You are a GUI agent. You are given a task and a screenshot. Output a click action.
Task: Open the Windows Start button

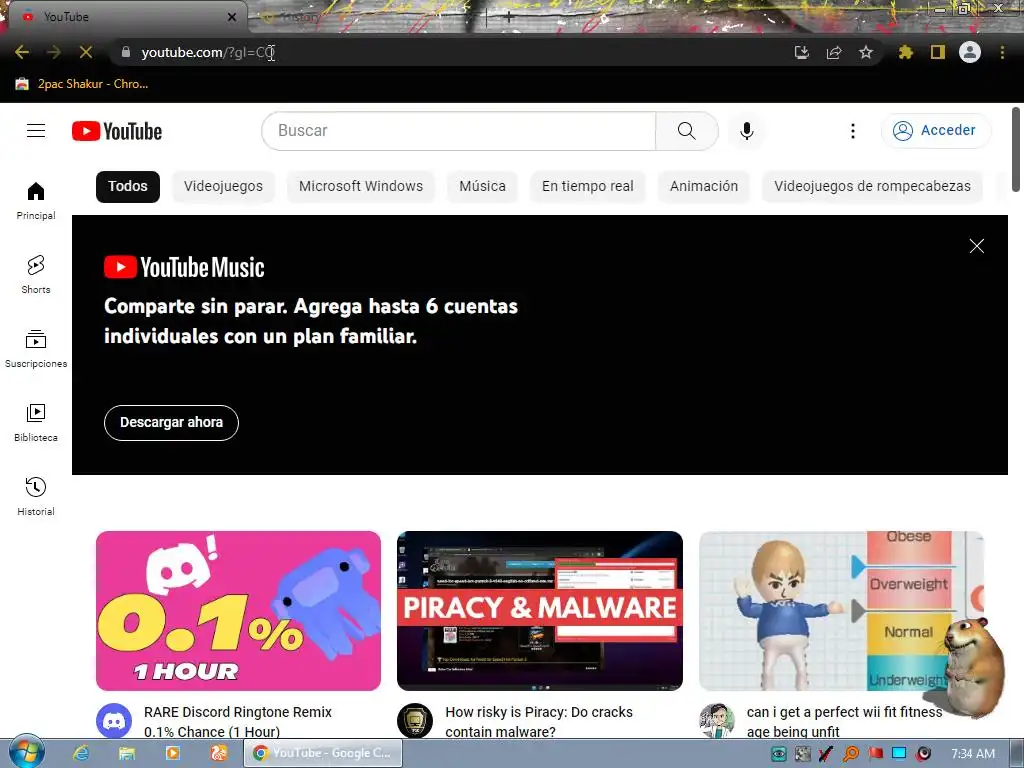pyautogui.click(x=25, y=752)
